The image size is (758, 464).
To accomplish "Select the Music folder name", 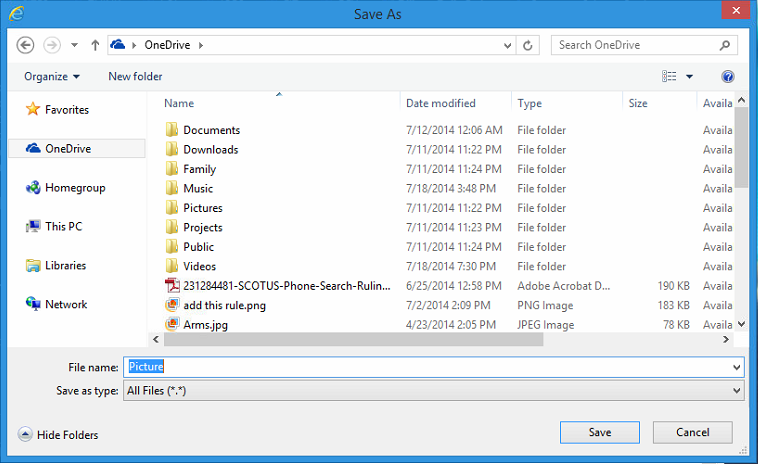I will [198, 188].
